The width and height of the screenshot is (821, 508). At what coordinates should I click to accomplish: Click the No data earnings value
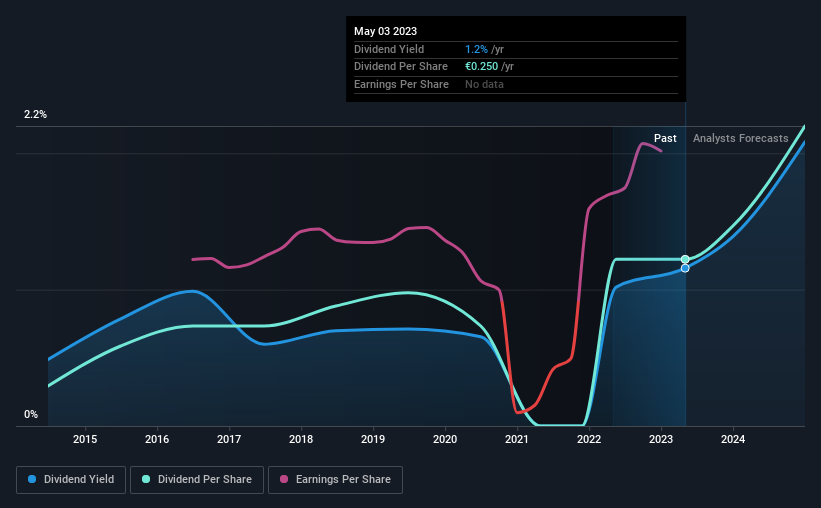coord(484,84)
